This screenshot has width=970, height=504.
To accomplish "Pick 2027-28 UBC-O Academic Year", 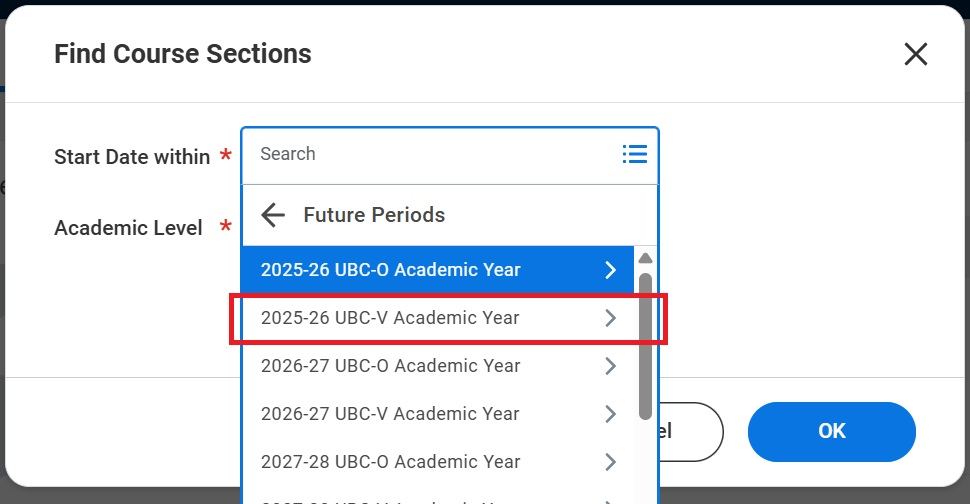I will (438, 462).
